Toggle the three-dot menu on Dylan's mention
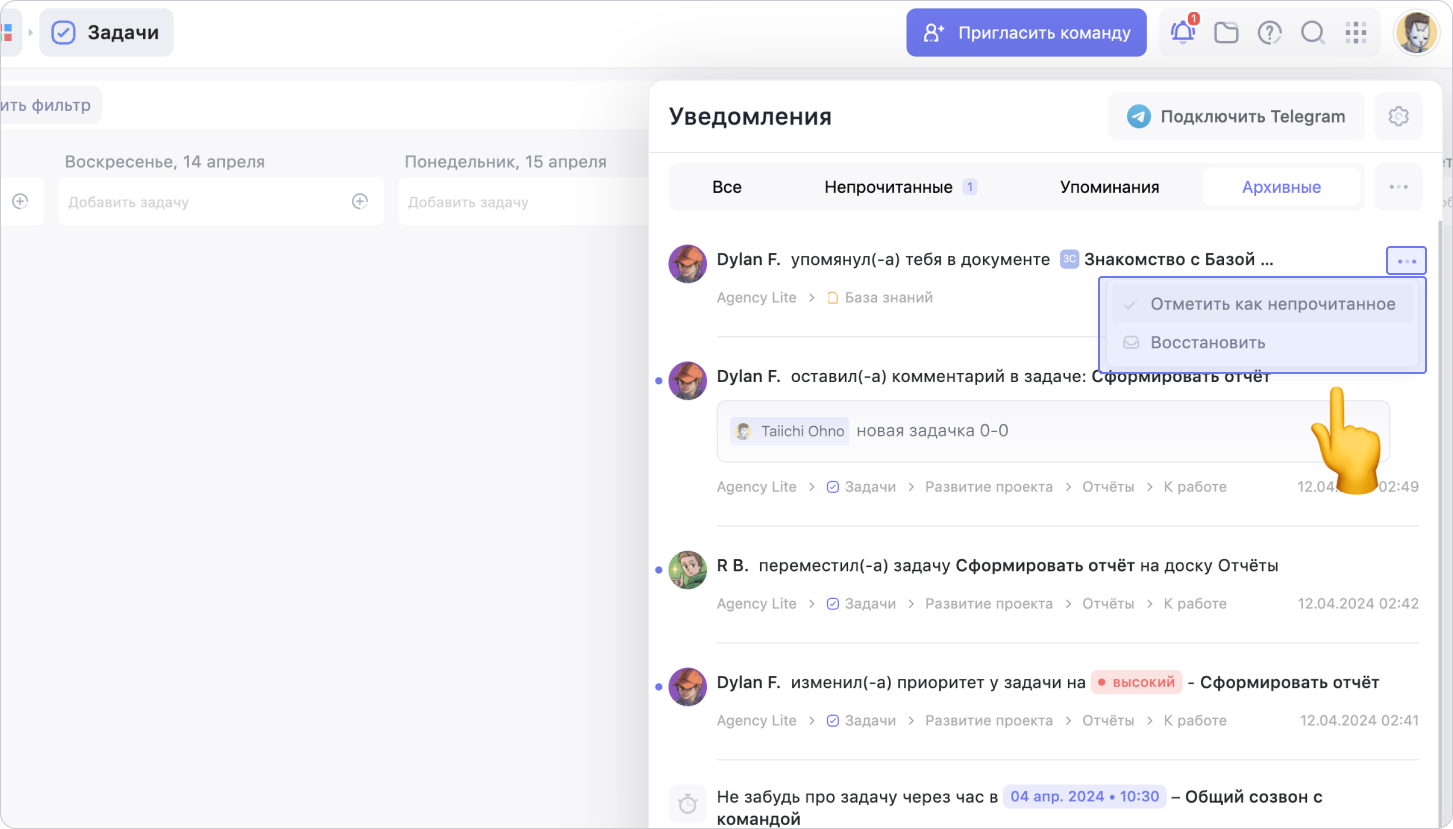This screenshot has width=1453, height=829. (1406, 261)
